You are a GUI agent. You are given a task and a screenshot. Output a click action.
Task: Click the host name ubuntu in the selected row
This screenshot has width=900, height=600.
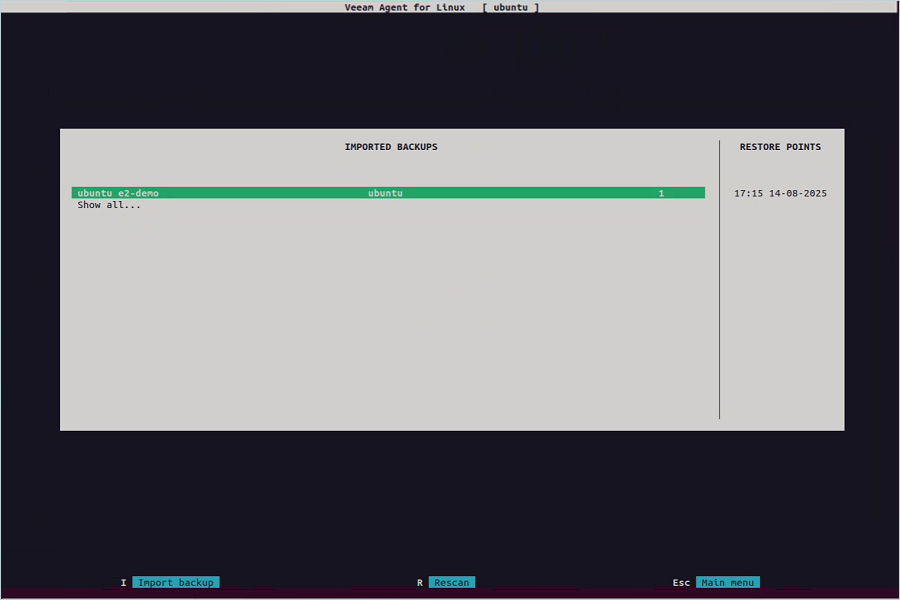point(385,193)
